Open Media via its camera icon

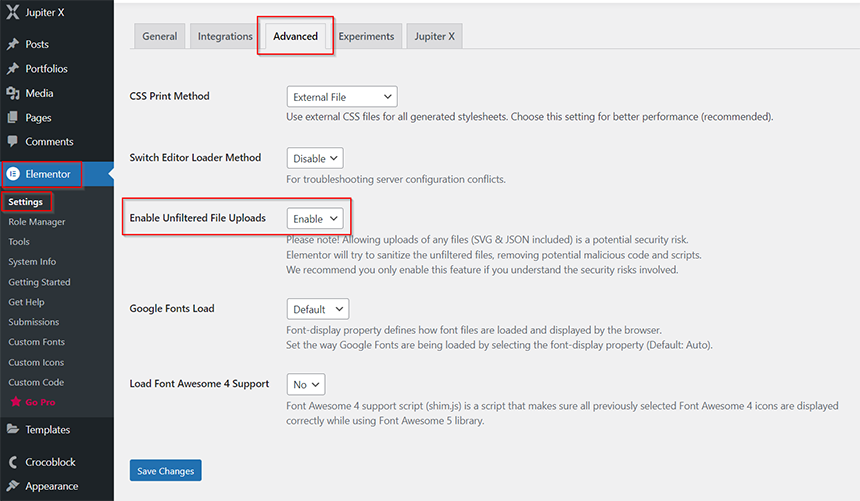pos(13,93)
